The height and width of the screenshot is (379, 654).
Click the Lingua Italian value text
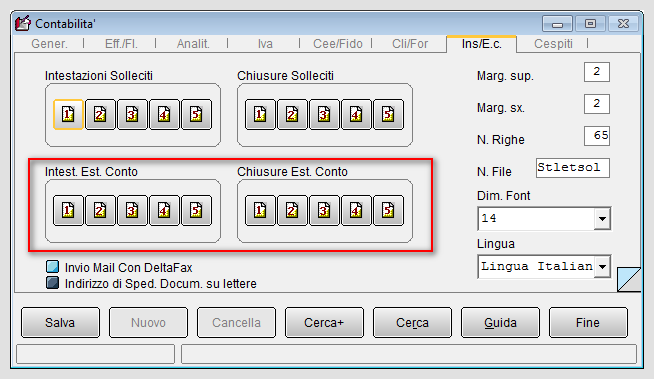[x=536, y=266]
